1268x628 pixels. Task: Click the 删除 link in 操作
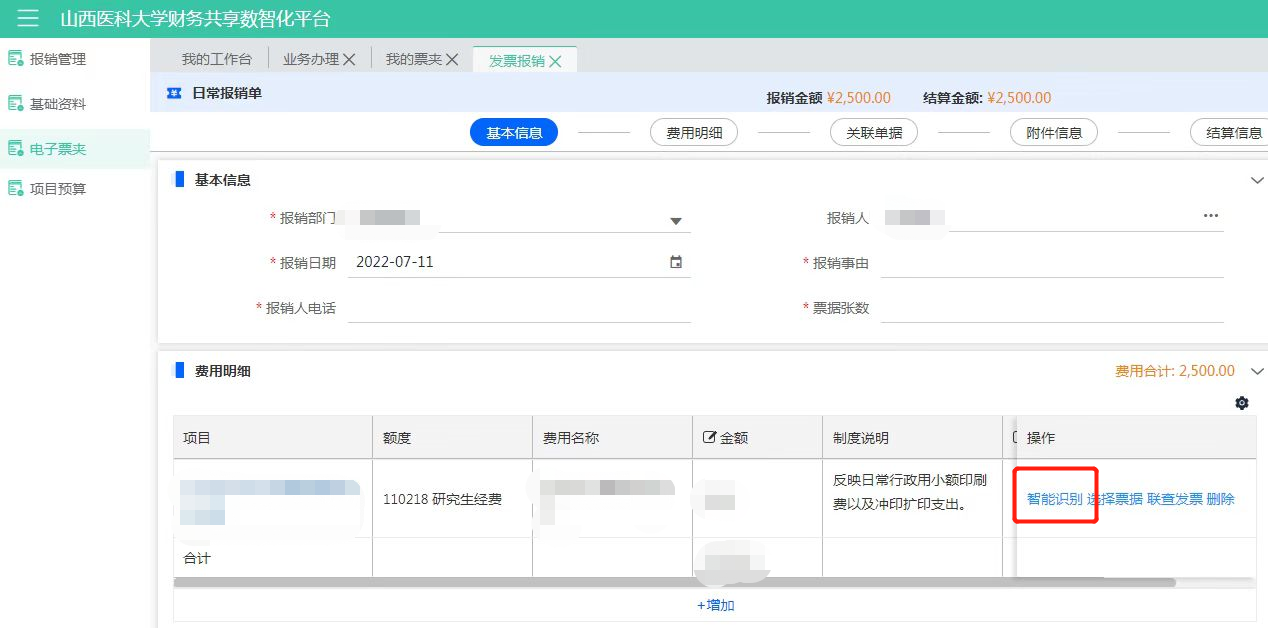coord(1220,499)
